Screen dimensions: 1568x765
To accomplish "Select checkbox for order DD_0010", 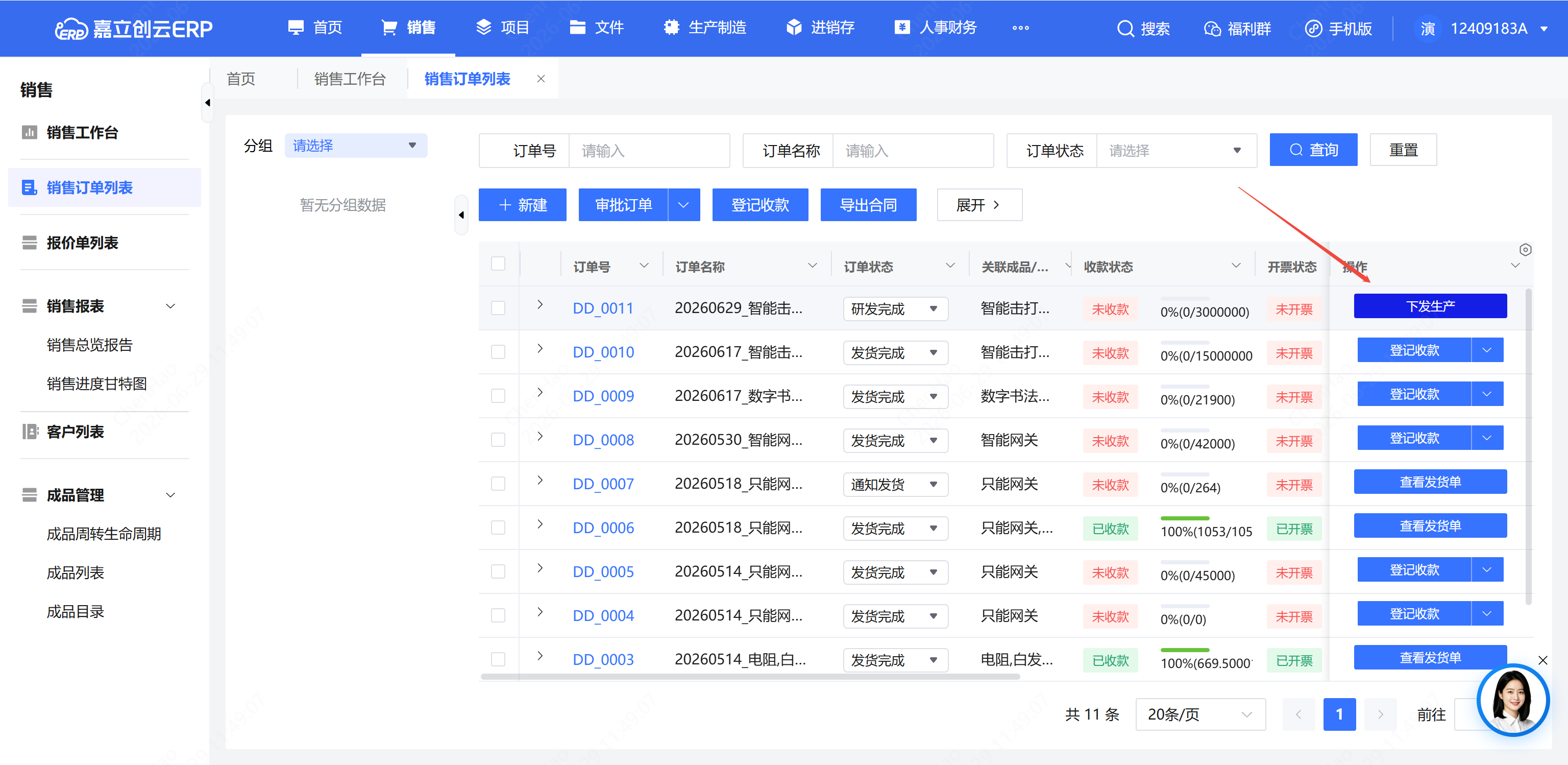I will [498, 352].
